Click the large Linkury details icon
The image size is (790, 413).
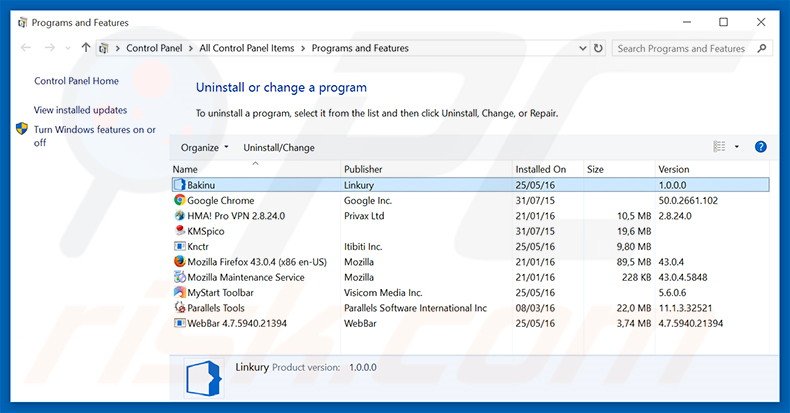pyautogui.click(x=204, y=377)
